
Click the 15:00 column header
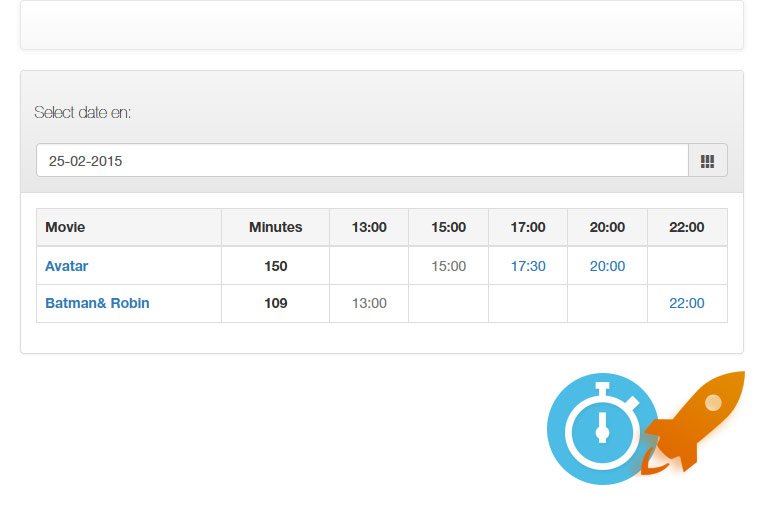pyautogui.click(x=449, y=227)
